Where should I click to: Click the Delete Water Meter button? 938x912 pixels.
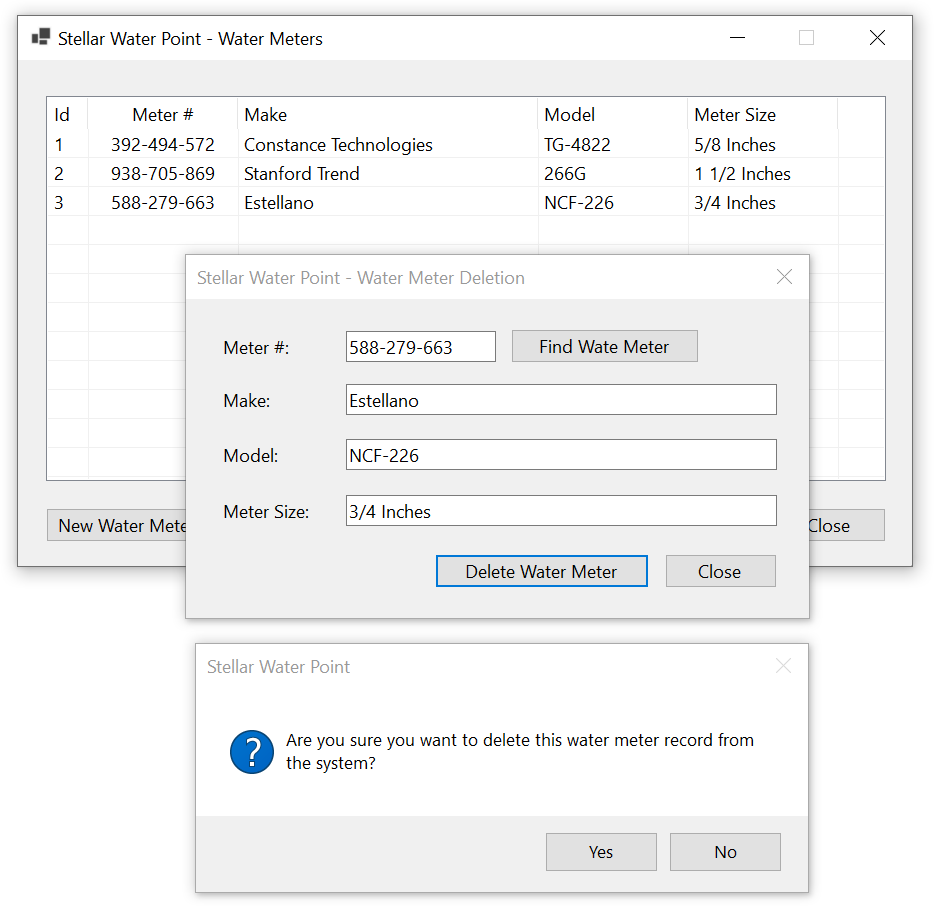click(x=541, y=571)
